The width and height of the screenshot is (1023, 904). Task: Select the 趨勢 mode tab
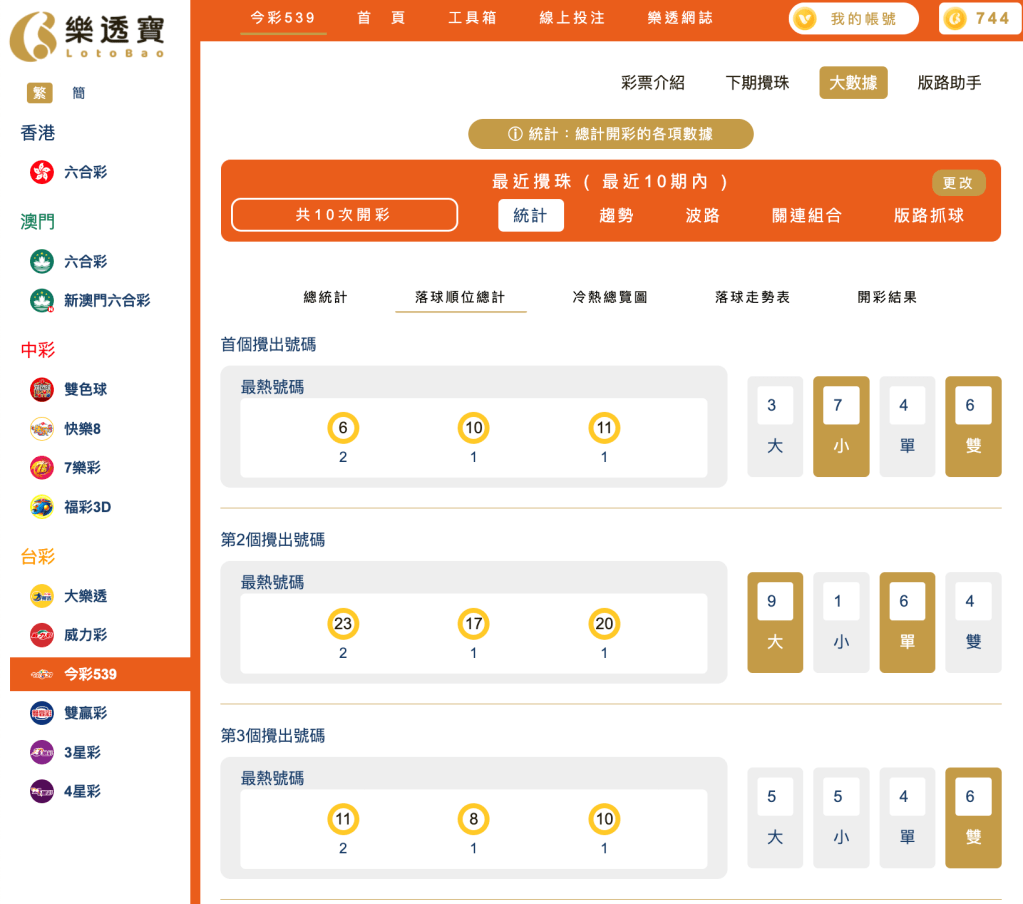[617, 215]
